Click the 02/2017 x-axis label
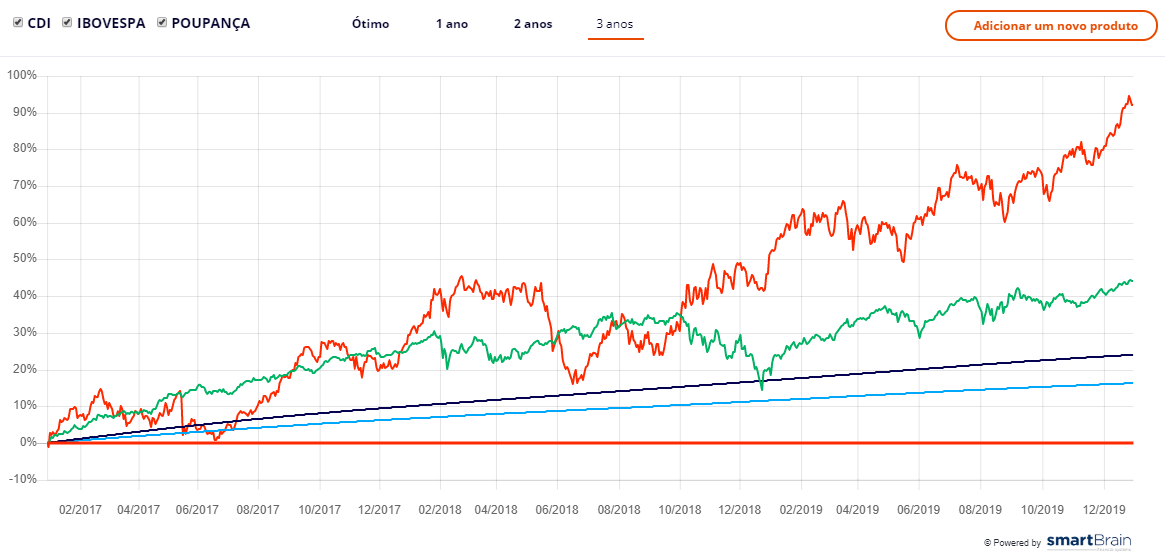Screen dimensions: 1165x559 point(80,509)
